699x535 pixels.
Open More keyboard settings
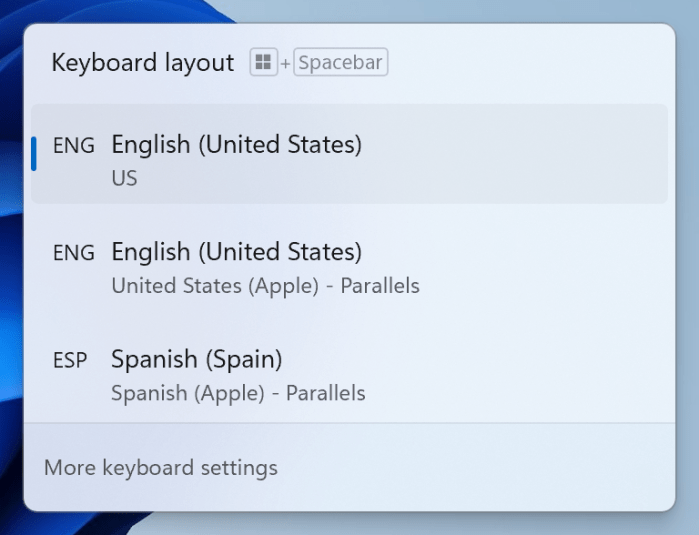(x=161, y=467)
